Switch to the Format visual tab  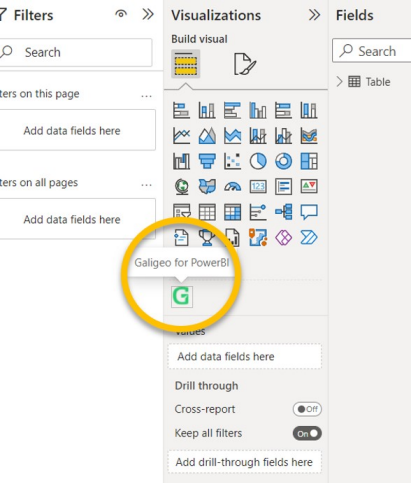245,64
